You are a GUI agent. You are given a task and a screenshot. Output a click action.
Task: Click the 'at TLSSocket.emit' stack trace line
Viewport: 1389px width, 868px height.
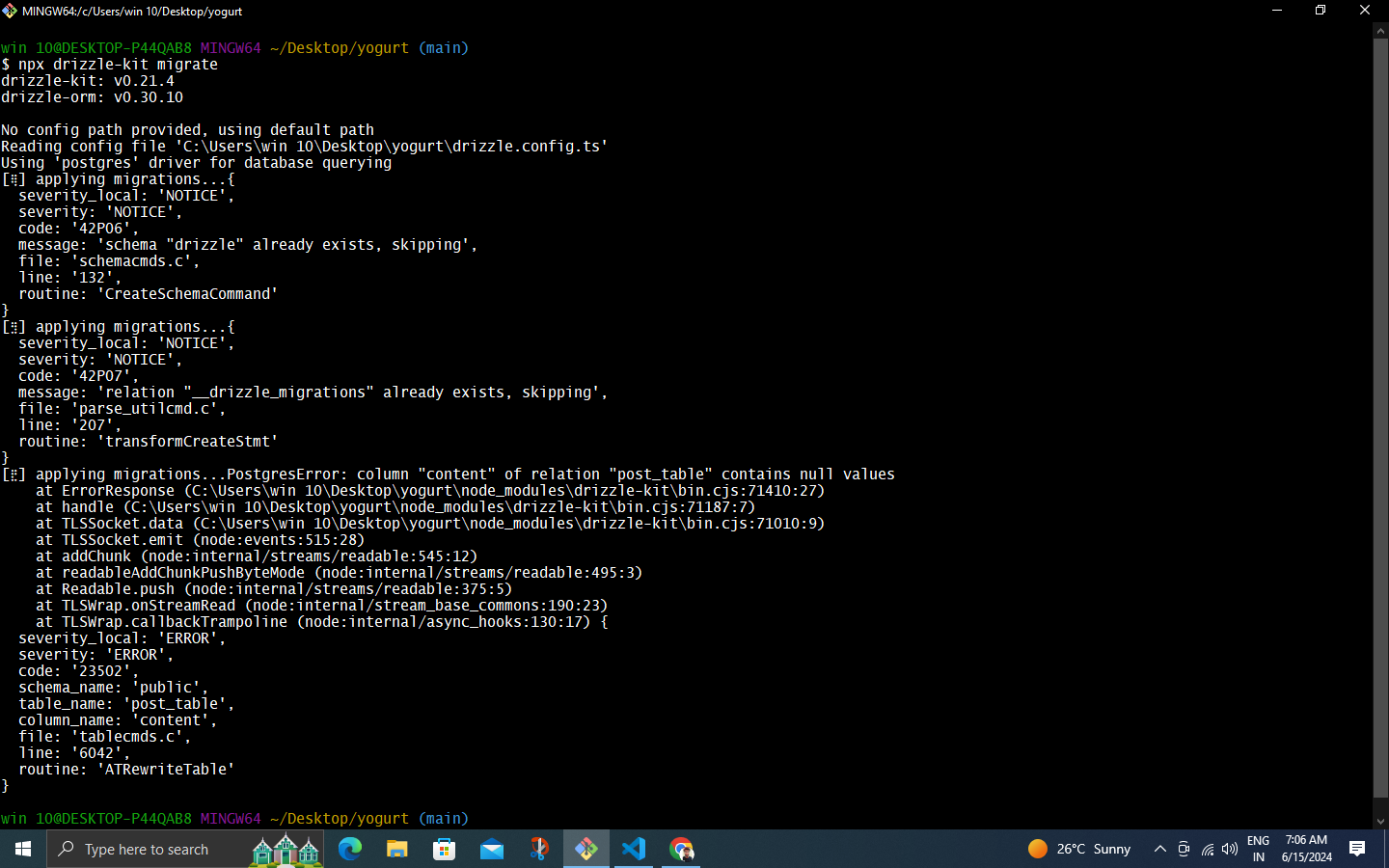coord(201,540)
